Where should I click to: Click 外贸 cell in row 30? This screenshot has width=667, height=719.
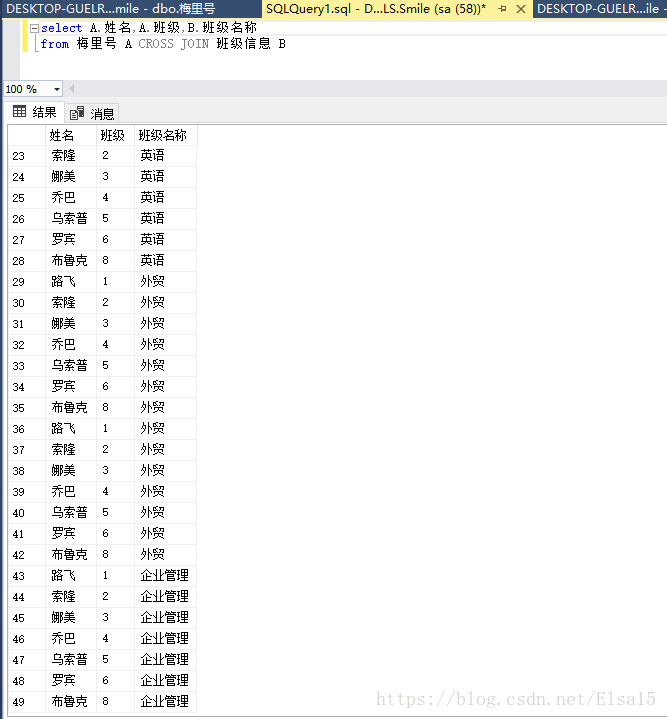165,303
